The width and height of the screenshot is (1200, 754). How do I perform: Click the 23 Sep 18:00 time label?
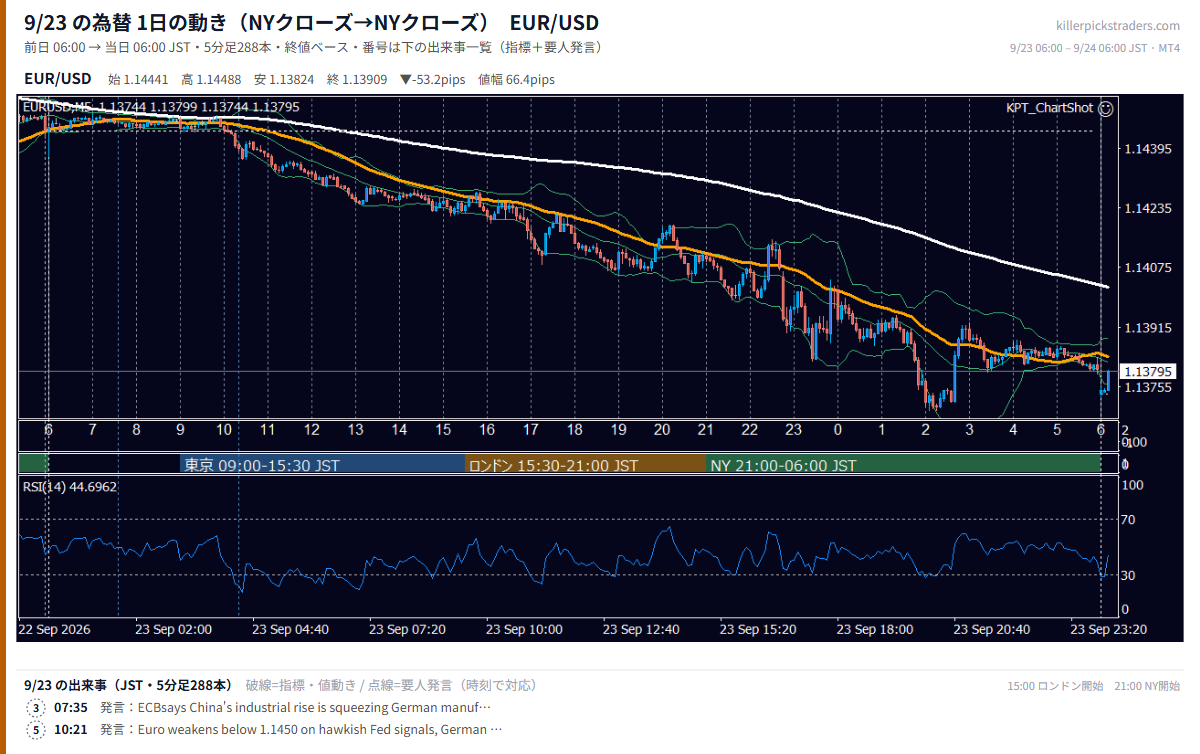(x=876, y=629)
